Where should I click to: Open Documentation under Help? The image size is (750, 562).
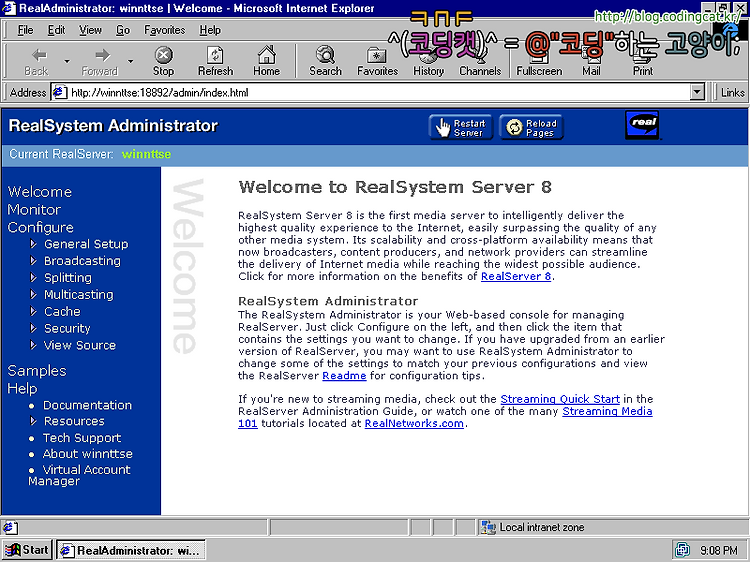coord(87,405)
